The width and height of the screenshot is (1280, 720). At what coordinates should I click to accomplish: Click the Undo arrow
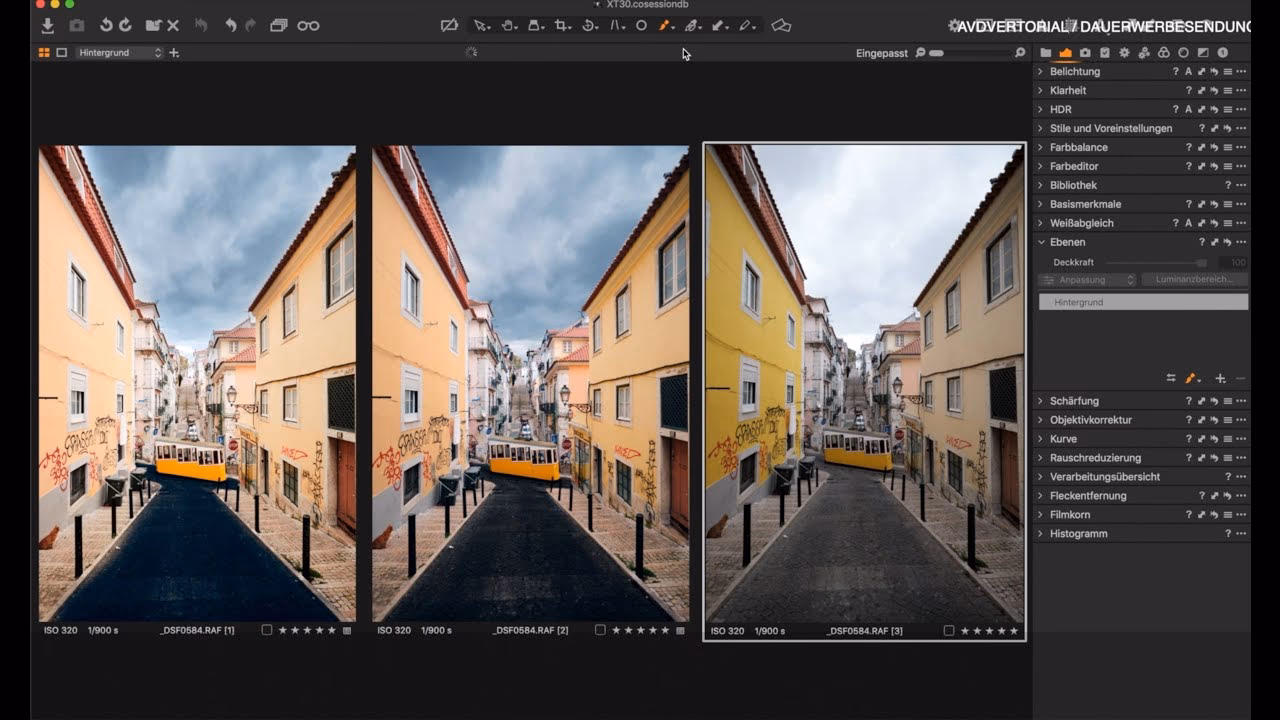231,25
